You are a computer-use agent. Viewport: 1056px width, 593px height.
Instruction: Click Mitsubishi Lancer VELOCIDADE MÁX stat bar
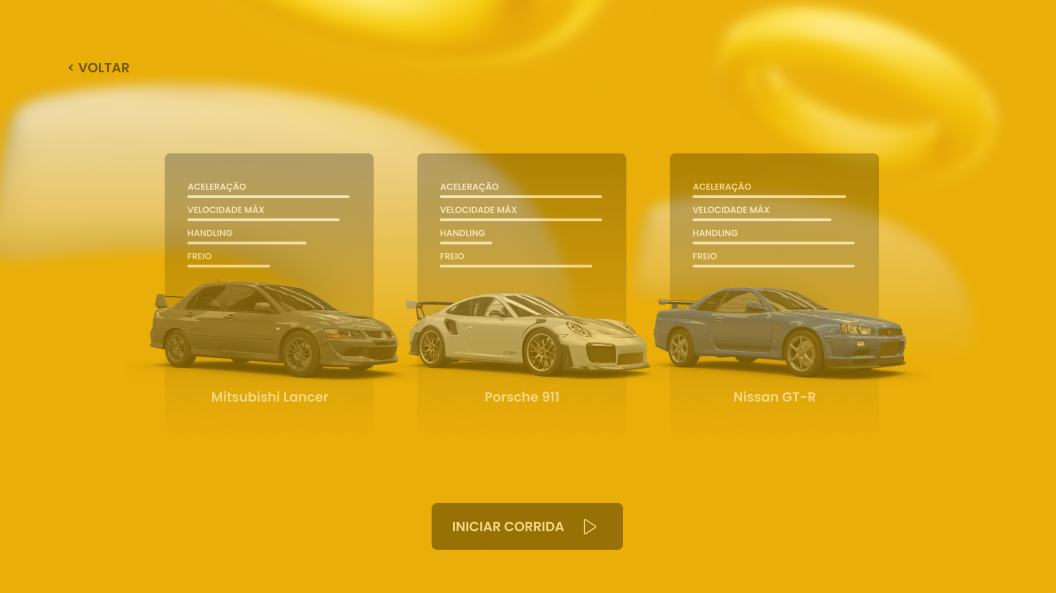[263, 219]
